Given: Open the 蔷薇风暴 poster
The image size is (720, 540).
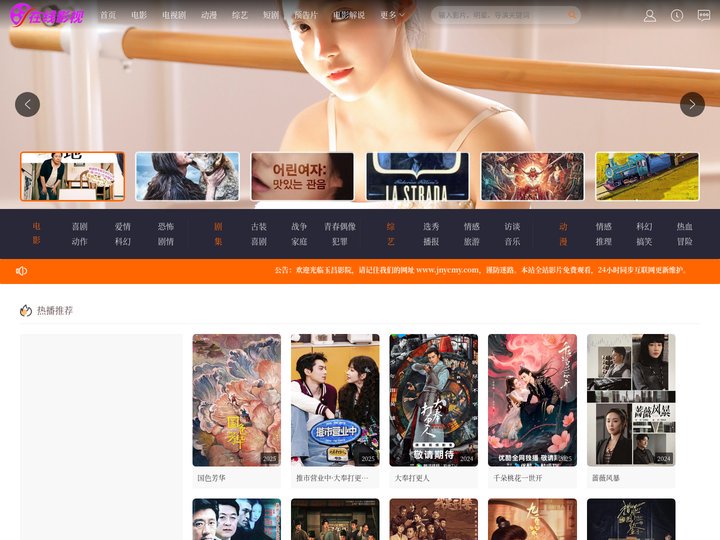Looking at the screenshot, I should (631, 400).
